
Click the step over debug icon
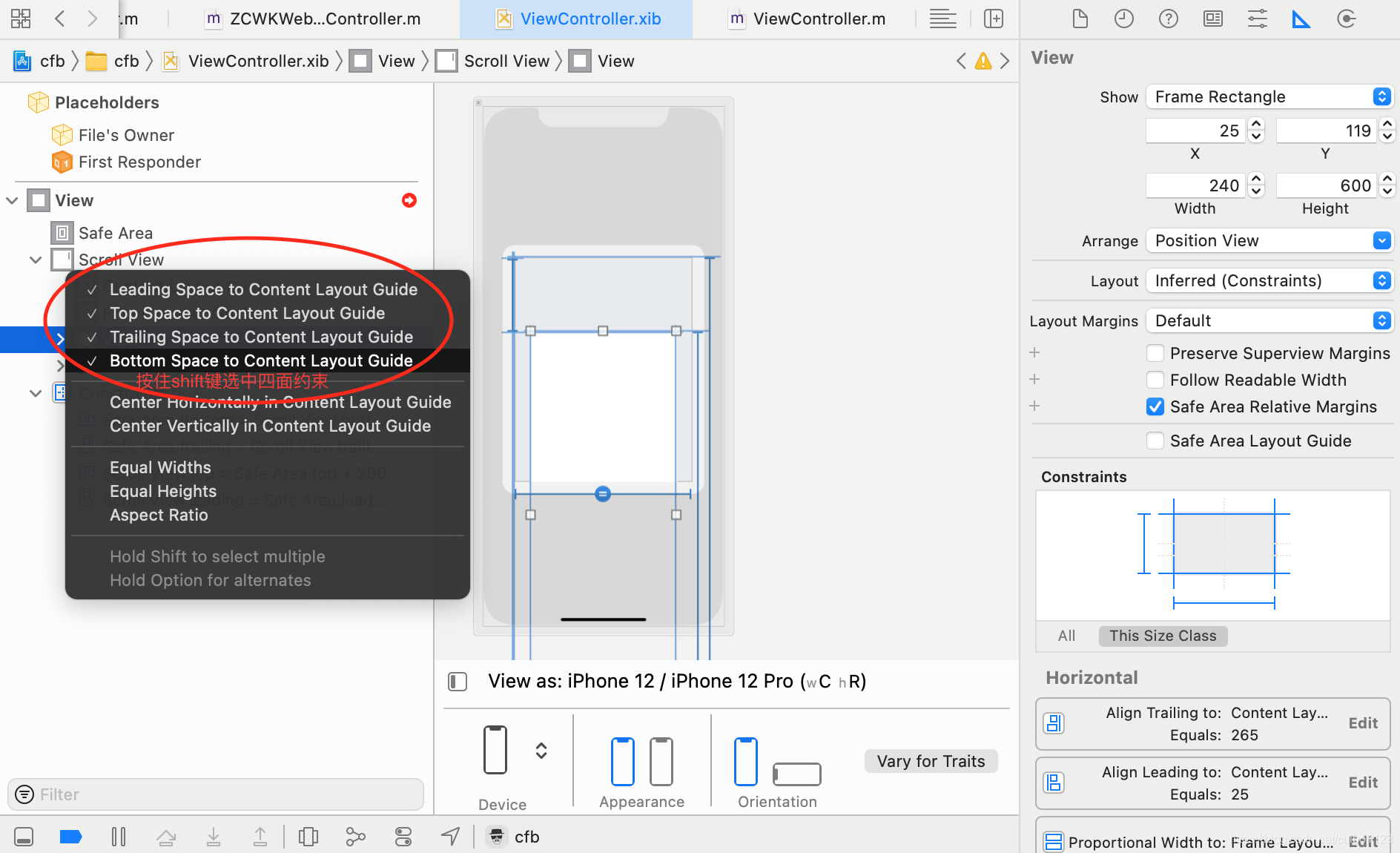[166, 837]
